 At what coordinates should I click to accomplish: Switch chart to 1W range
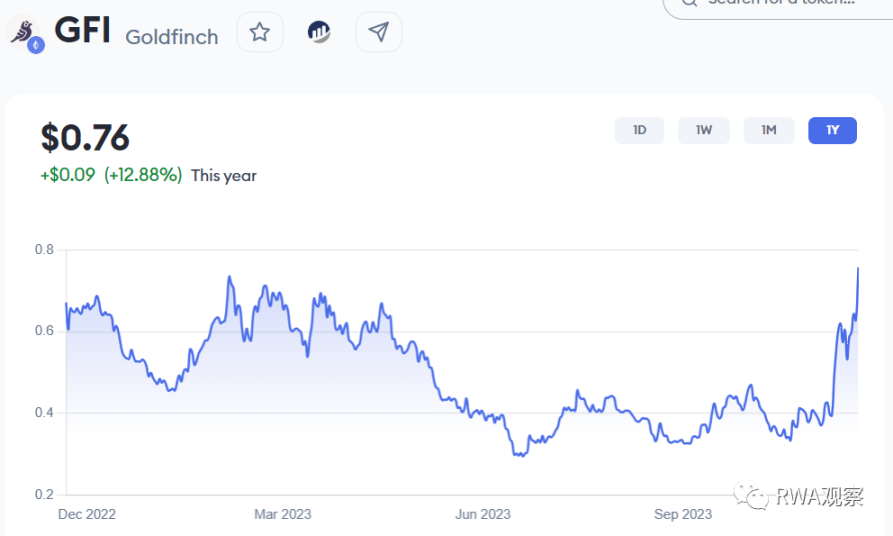click(704, 130)
